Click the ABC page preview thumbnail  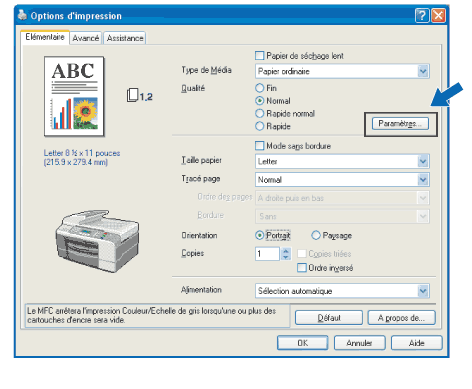point(74,96)
